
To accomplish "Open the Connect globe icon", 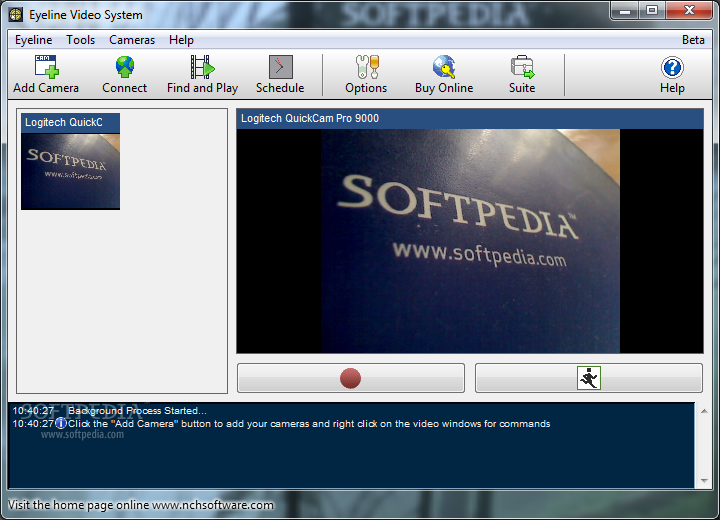I will click(124, 67).
